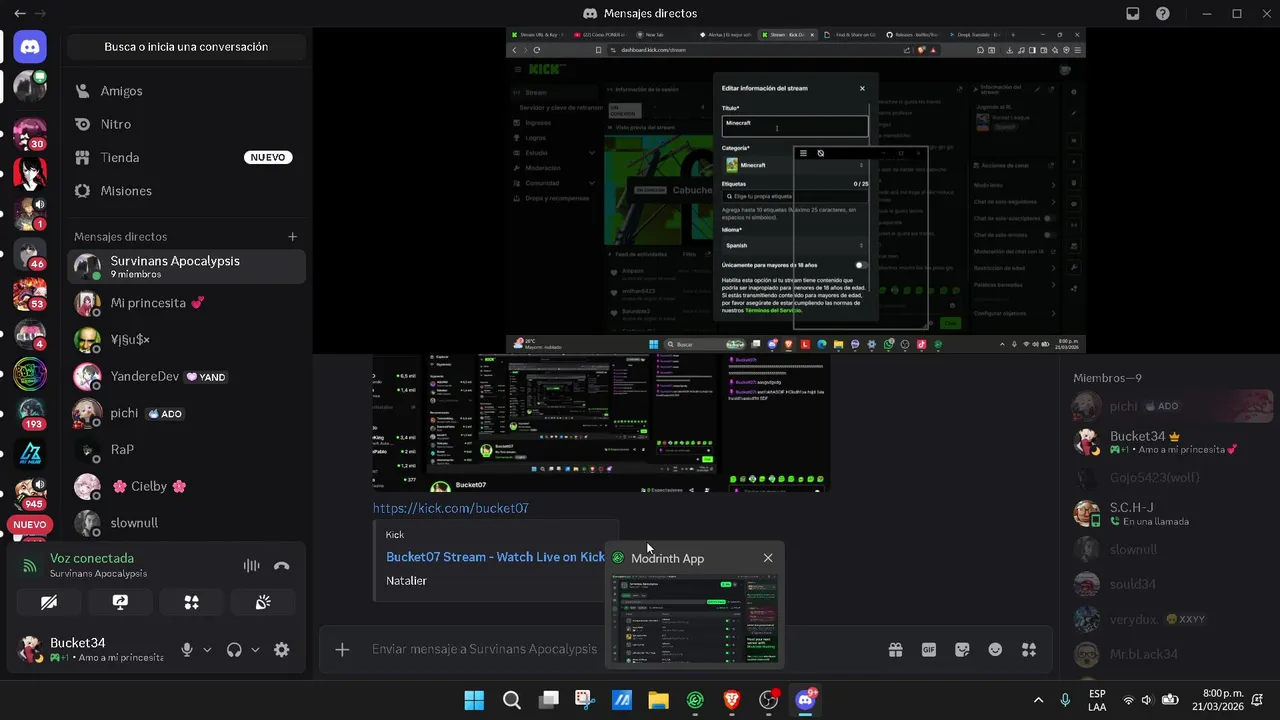Image resolution: width=1280 pixels, height=720 pixels.
Task: Mute the microphone
Action: click(186, 649)
